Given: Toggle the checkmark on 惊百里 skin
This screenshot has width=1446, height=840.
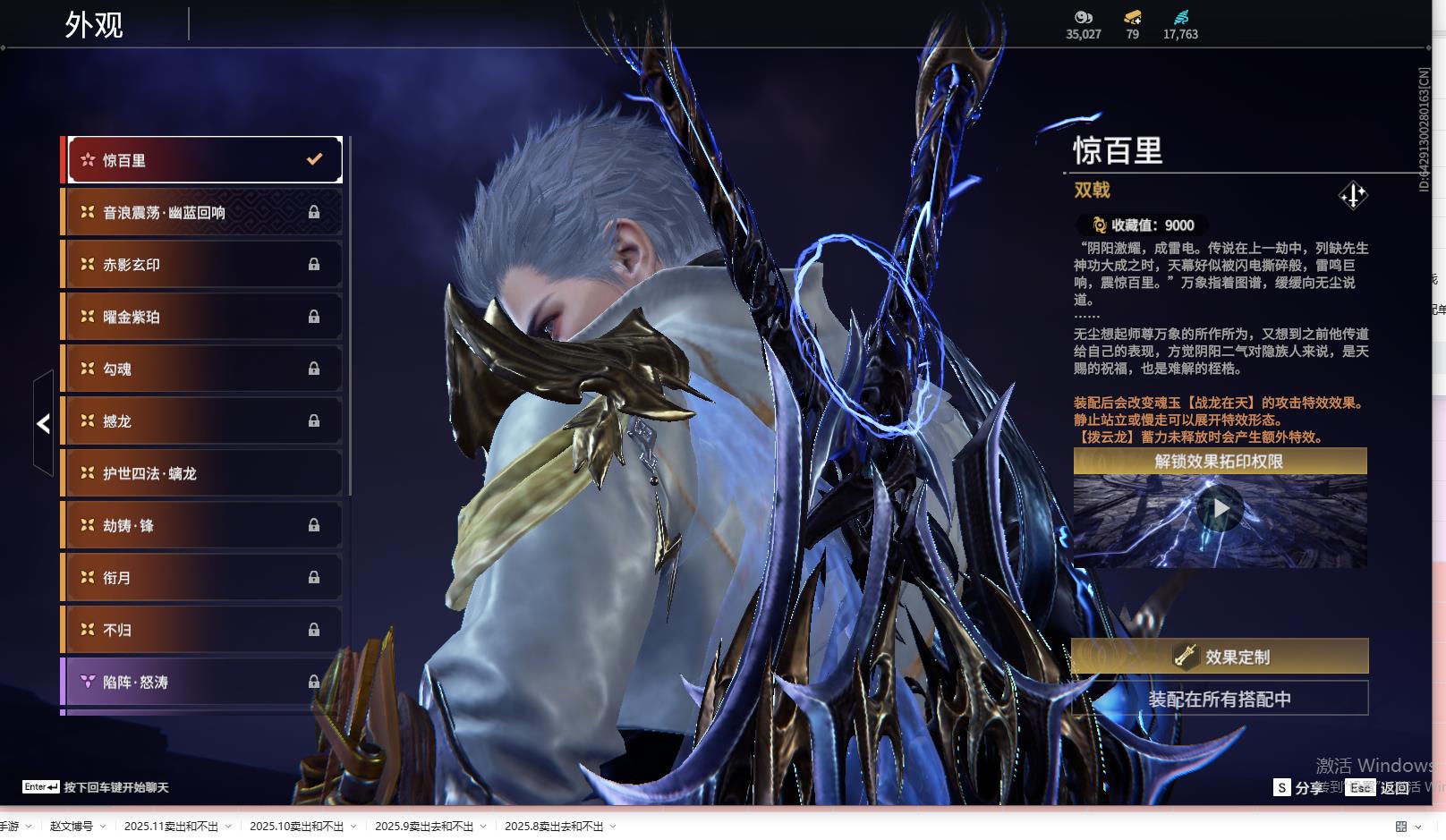Looking at the screenshot, I should (x=314, y=159).
